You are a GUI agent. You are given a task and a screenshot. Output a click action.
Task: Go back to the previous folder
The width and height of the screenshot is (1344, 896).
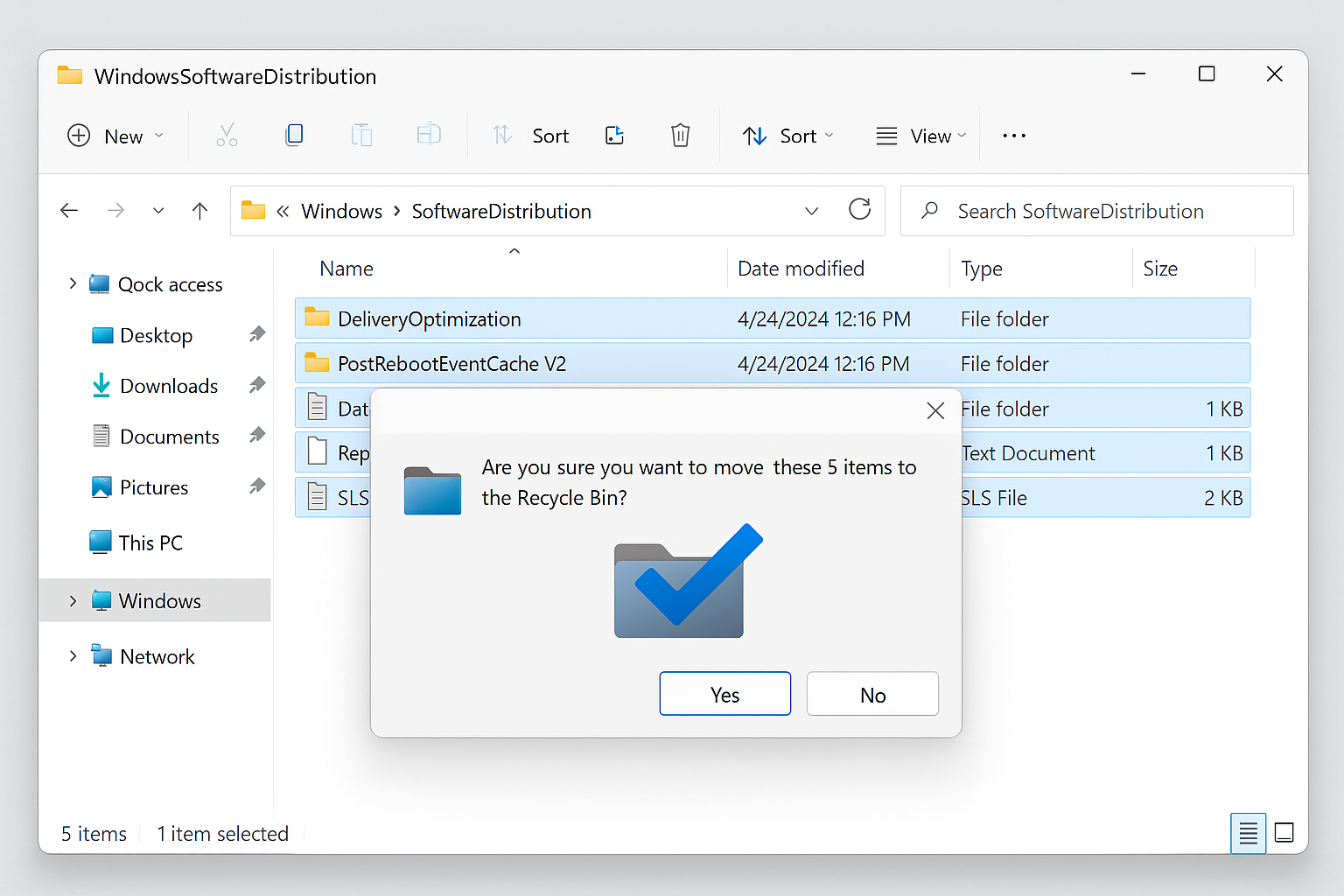(x=69, y=210)
